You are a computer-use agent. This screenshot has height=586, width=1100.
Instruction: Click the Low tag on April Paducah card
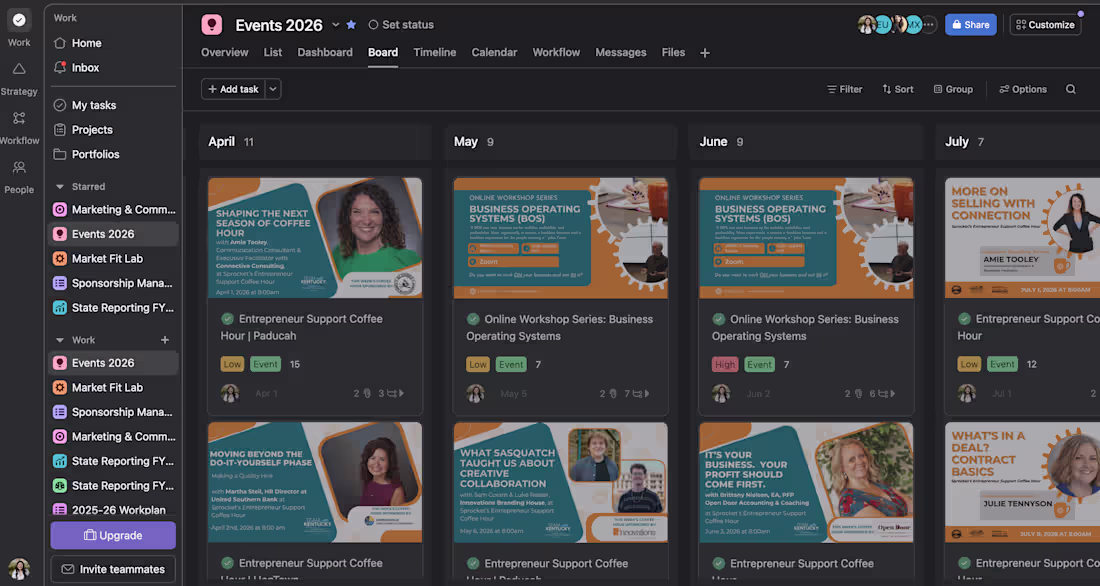click(x=232, y=364)
